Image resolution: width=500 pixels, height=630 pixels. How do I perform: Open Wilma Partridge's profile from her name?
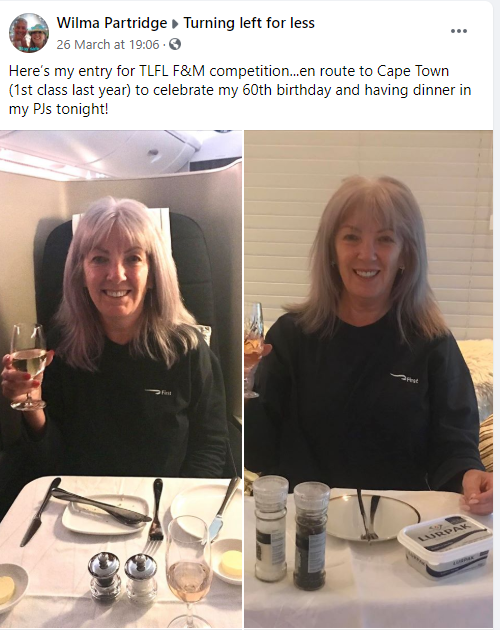[112, 23]
